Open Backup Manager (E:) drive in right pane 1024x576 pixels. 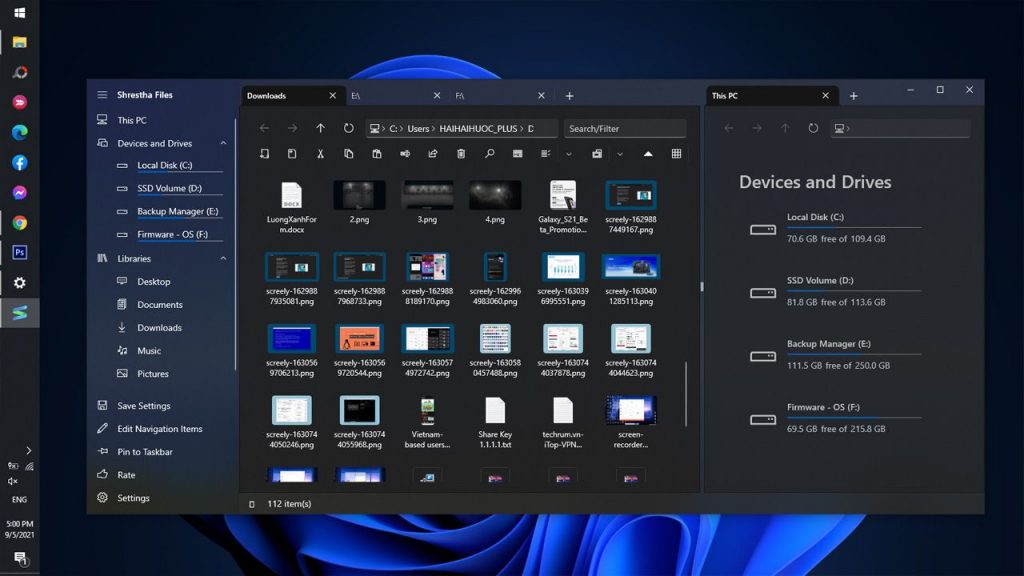(836, 354)
